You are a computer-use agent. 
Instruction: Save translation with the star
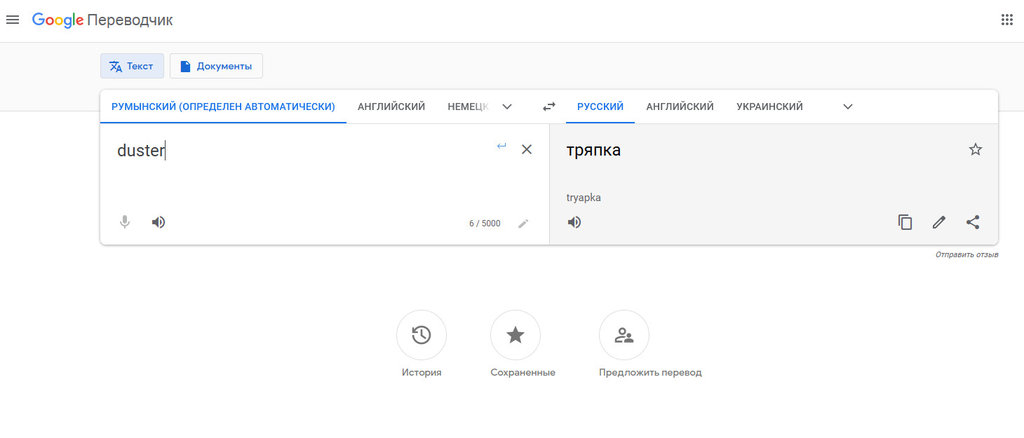[975, 149]
